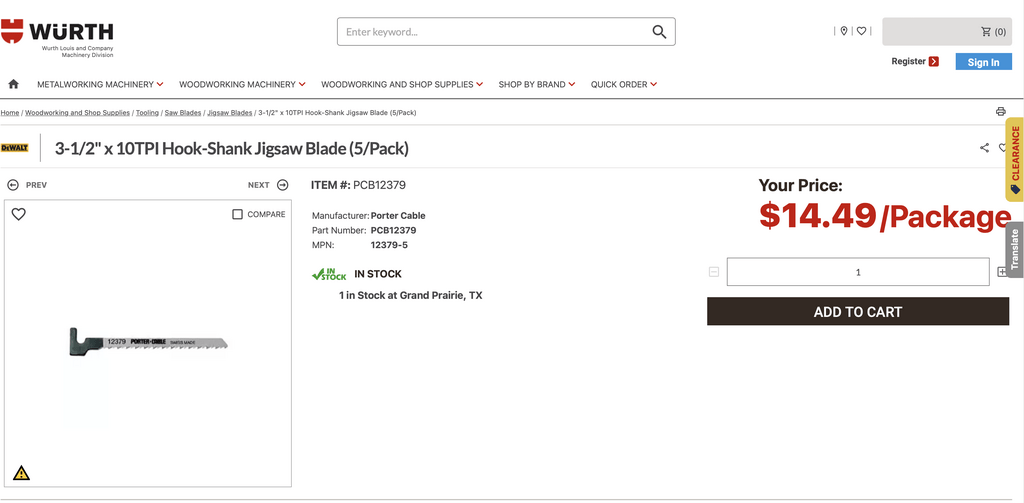Screen dimensions: 1024x503
Task: Click Saw Blades breadcrumb link
Action: click(x=183, y=112)
